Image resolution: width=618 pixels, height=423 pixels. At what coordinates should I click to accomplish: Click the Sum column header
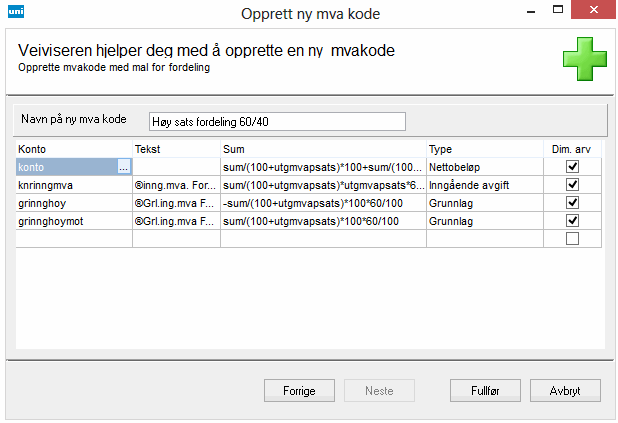[x=323, y=149]
